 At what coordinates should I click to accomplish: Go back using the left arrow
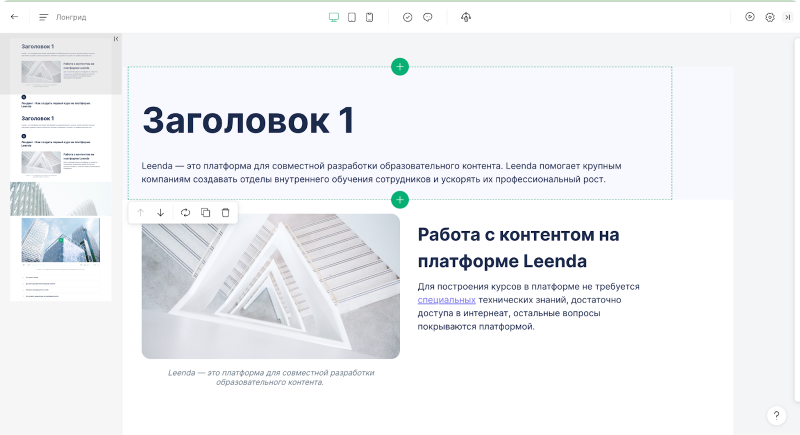pos(14,17)
